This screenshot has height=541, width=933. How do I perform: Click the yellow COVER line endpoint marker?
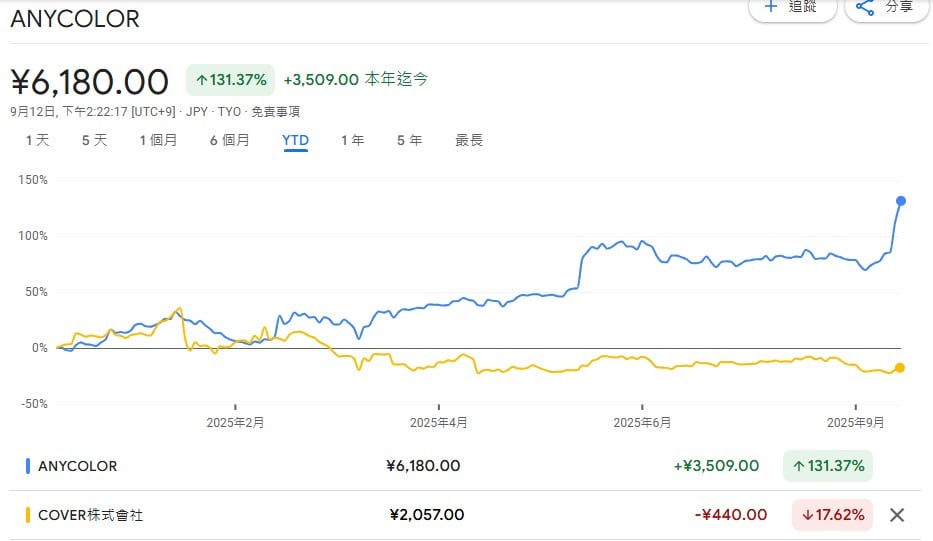click(x=900, y=368)
